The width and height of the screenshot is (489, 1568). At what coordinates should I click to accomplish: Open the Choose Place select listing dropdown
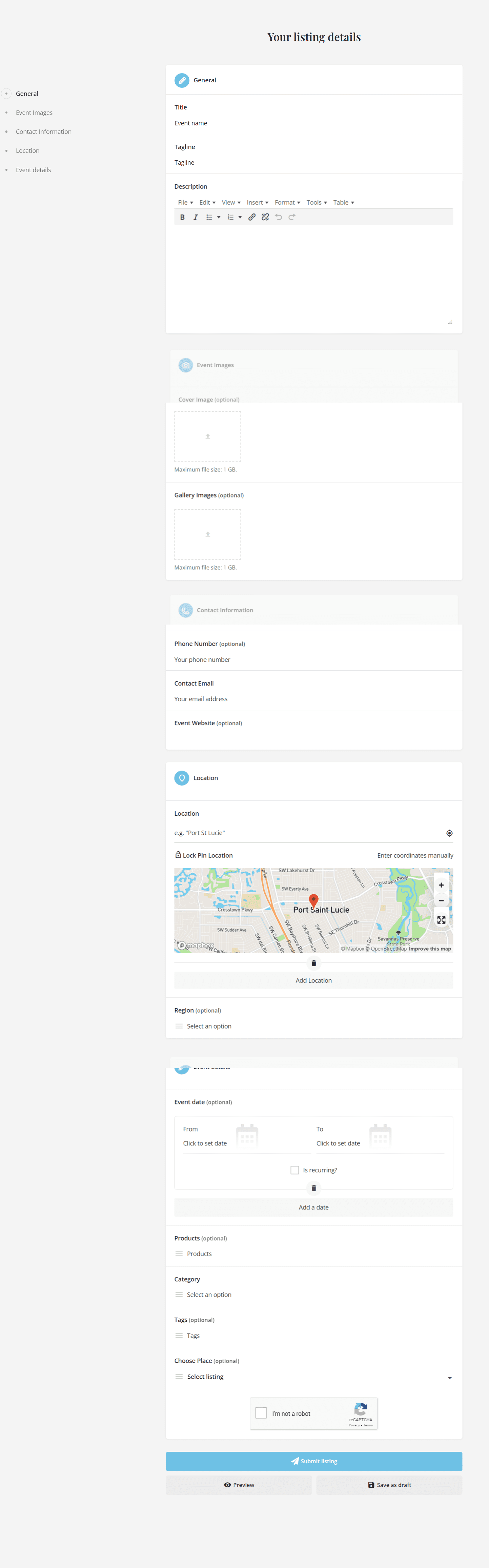coord(313,1377)
